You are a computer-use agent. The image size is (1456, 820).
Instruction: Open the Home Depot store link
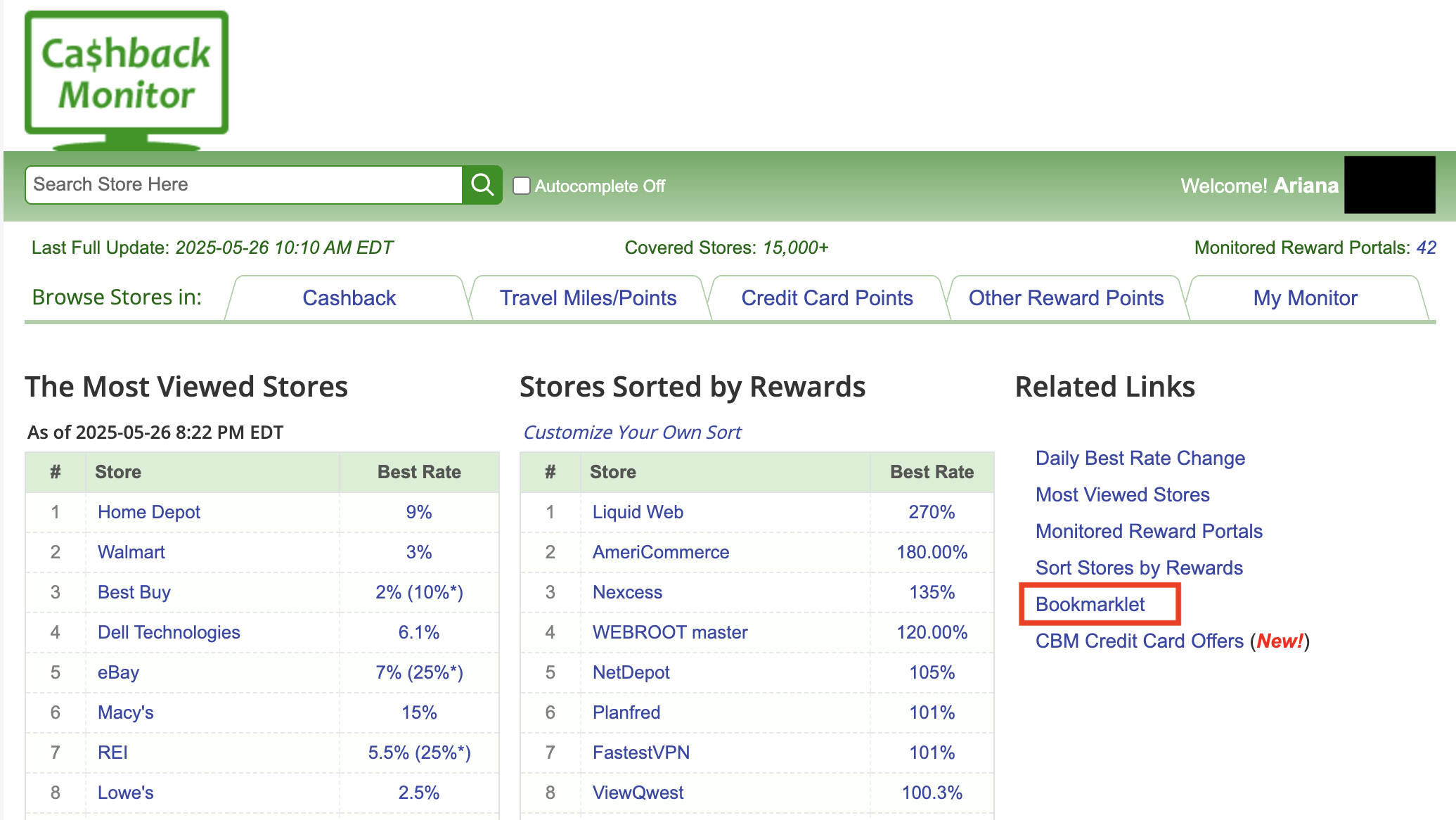click(x=149, y=513)
